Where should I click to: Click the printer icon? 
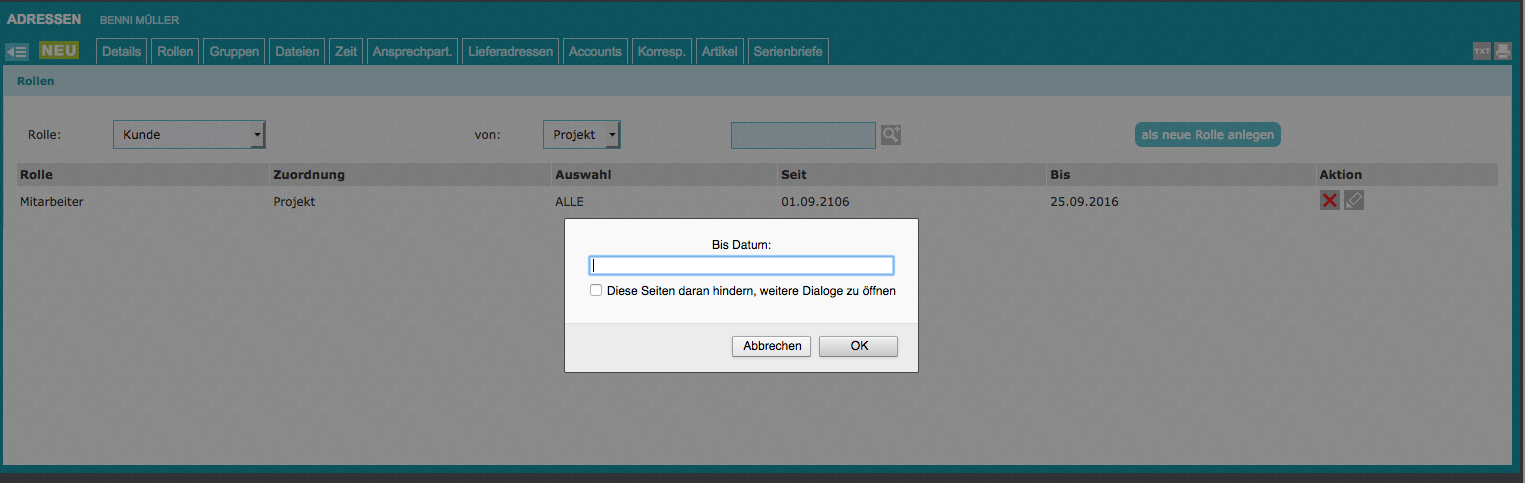tap(1502, 52)
